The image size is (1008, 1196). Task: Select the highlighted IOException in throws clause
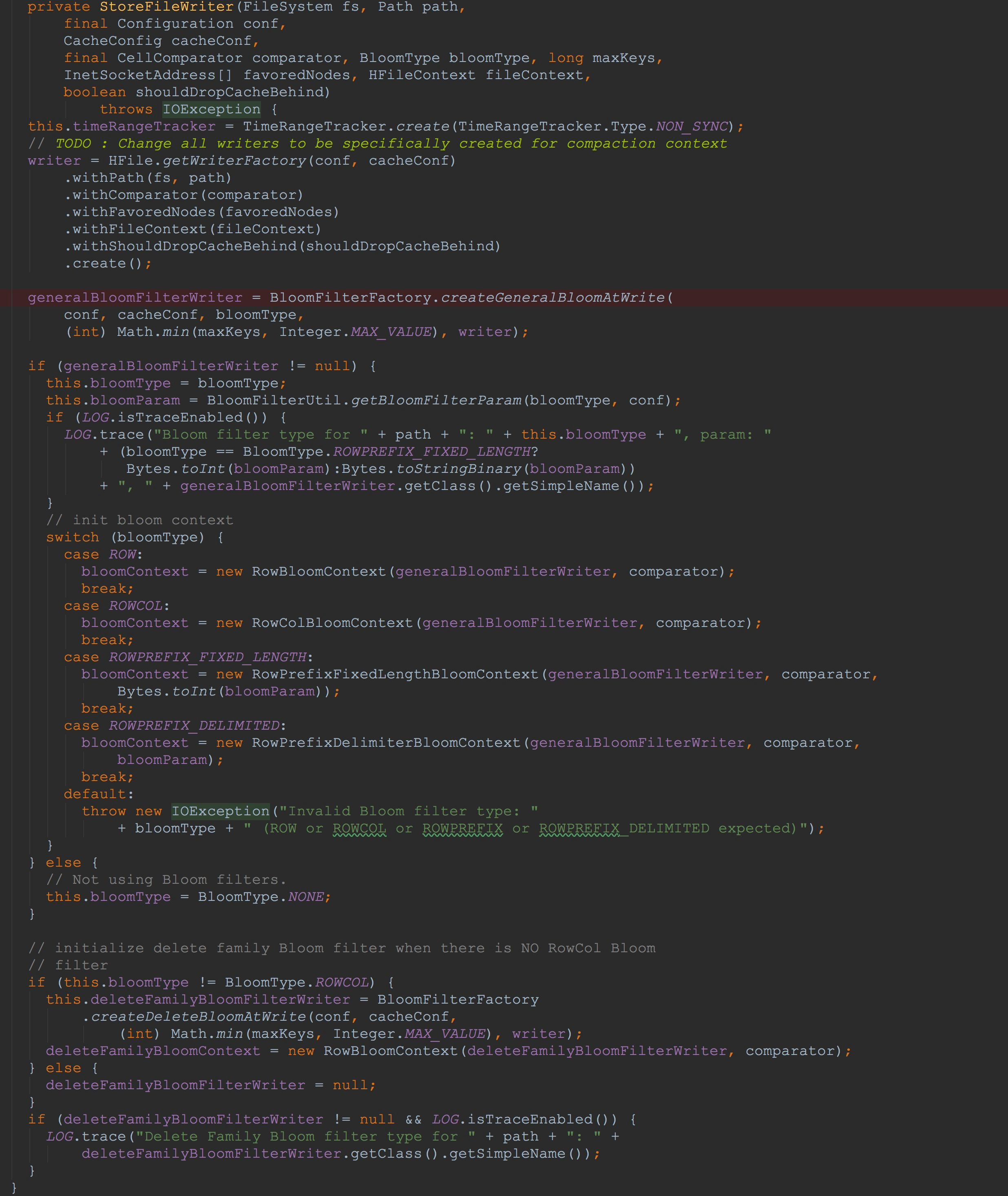212,109
